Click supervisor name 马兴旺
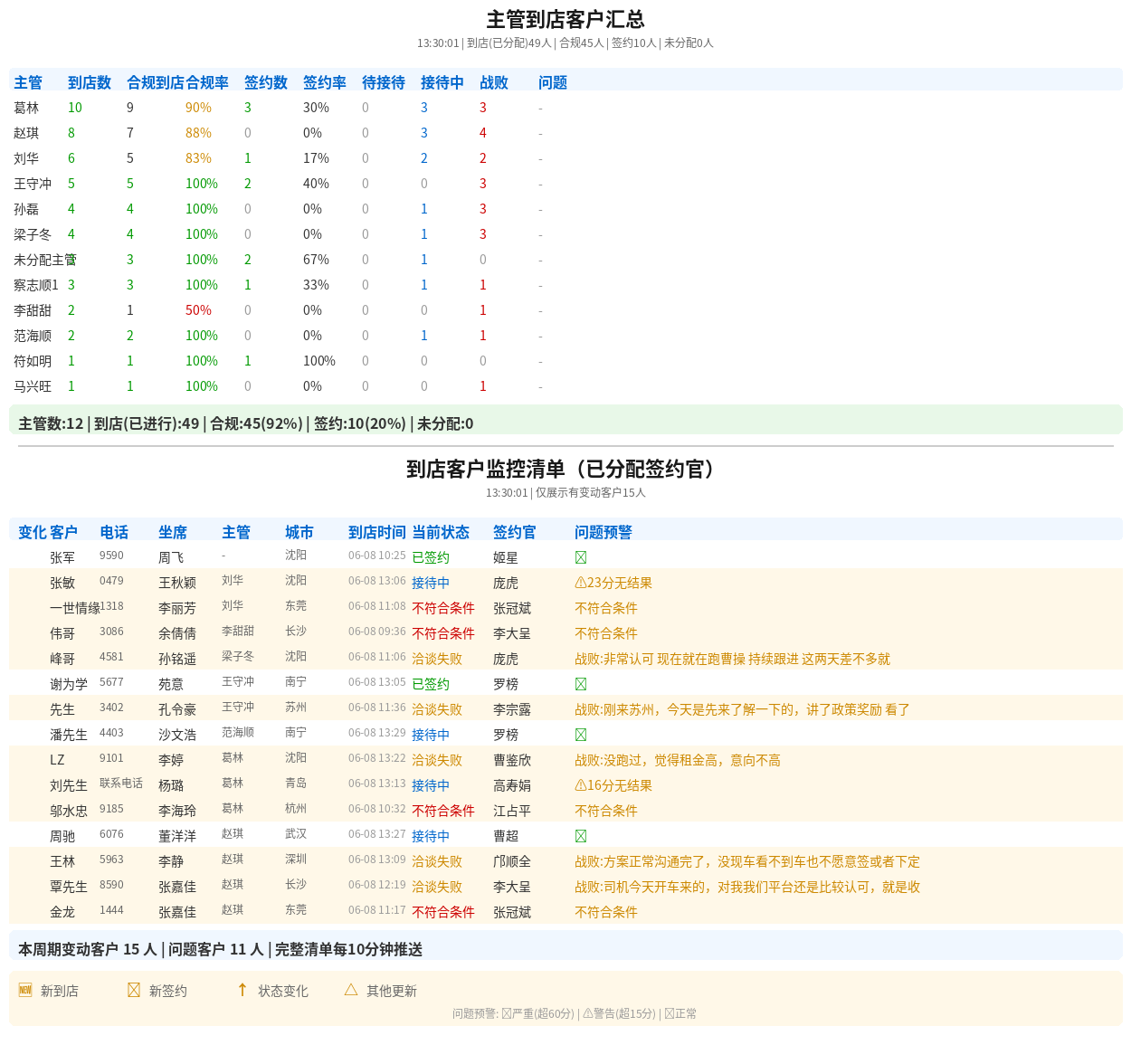The image size is (1131, 1064). 33,386
